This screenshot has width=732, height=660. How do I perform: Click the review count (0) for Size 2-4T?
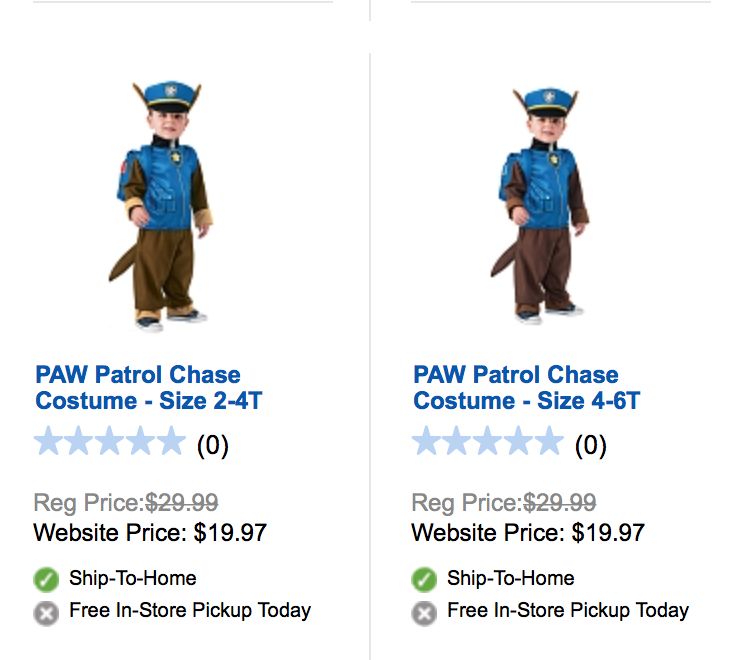pyautogui.click(x=212, y=445)
